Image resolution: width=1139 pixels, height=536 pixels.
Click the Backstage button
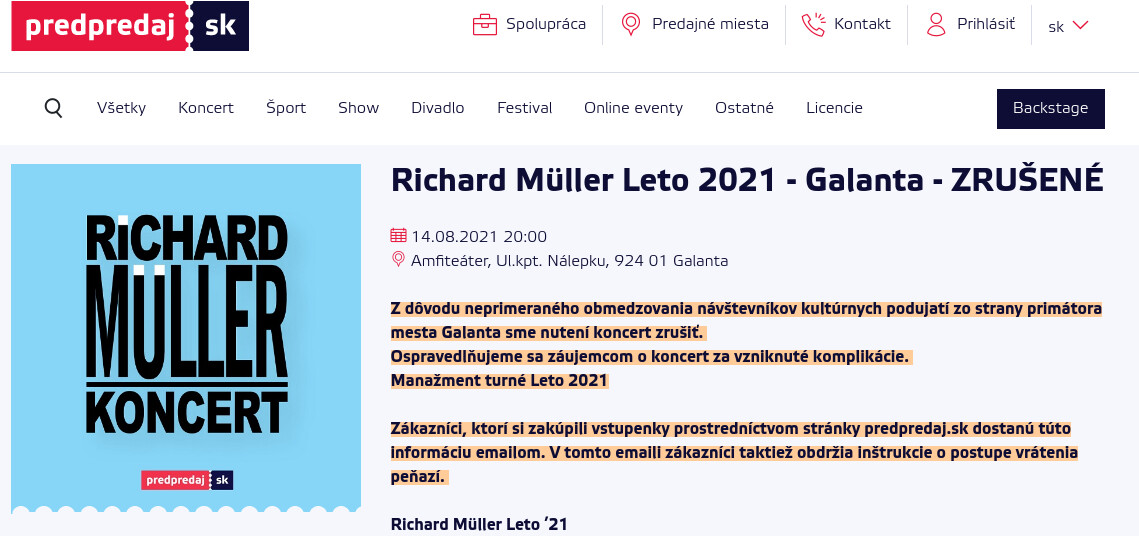1050,108
